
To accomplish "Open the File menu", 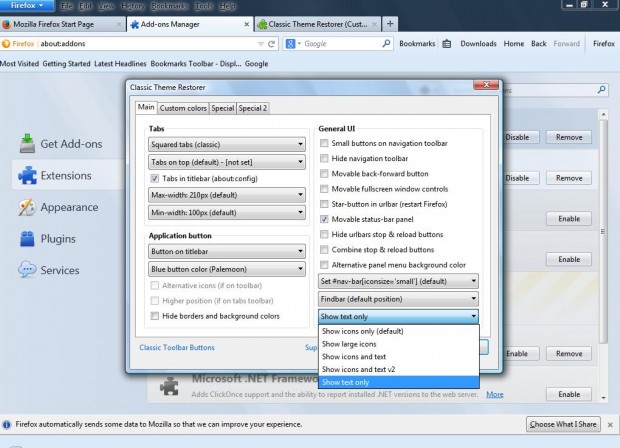I will tap(66, 6).
